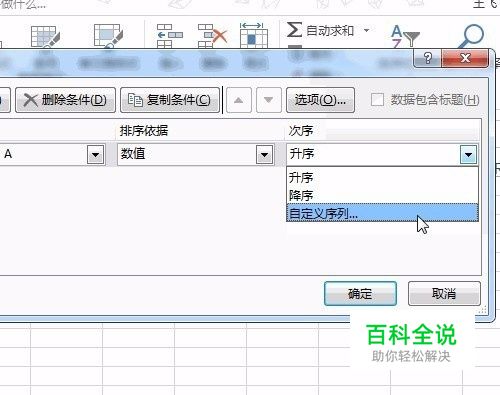Toggle the 数据包含标题(H) checkbox
This screenshot has height=395, width=500.
[x=378, y=99]
